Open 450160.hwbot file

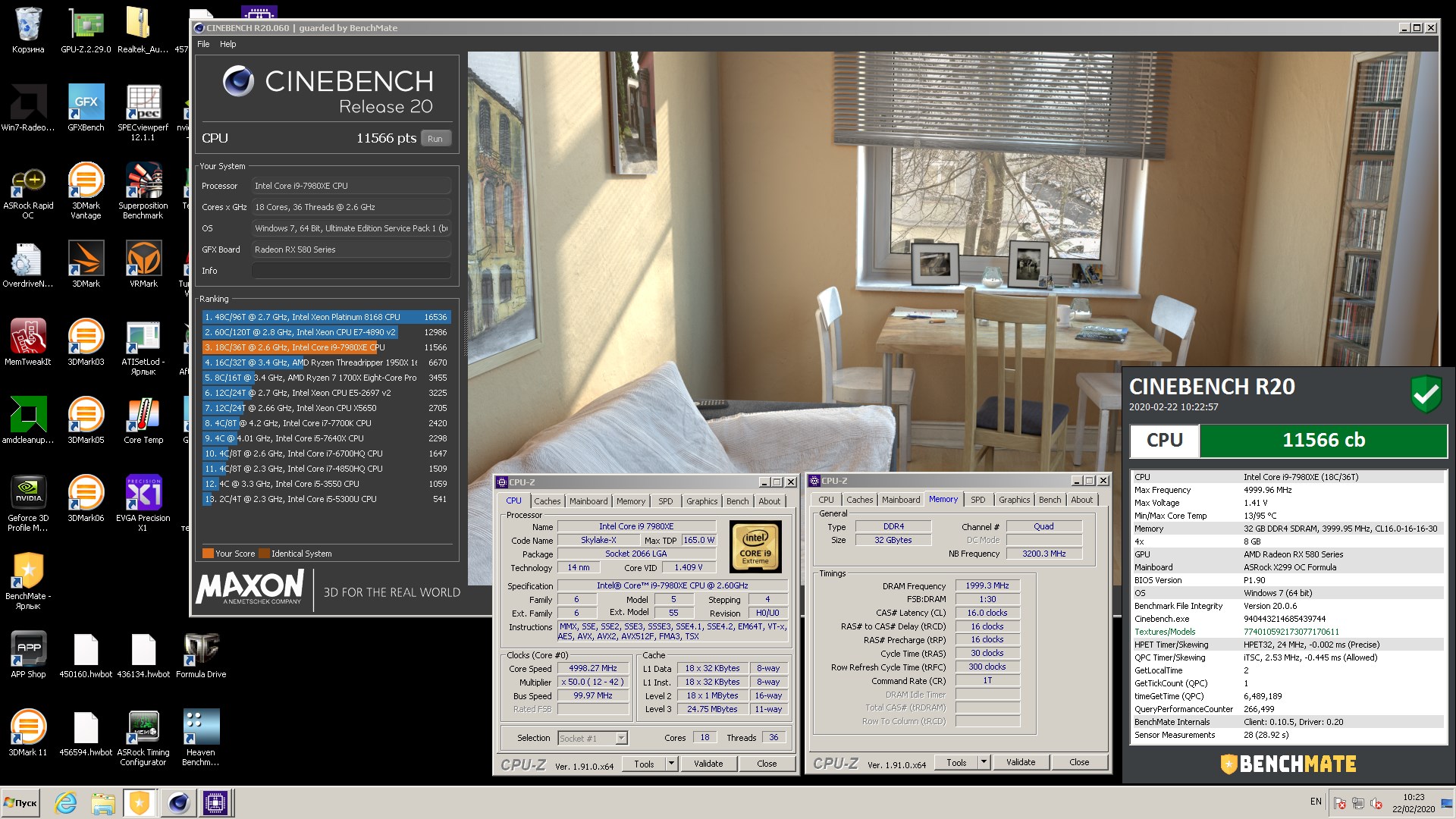[x=86, y=655]
